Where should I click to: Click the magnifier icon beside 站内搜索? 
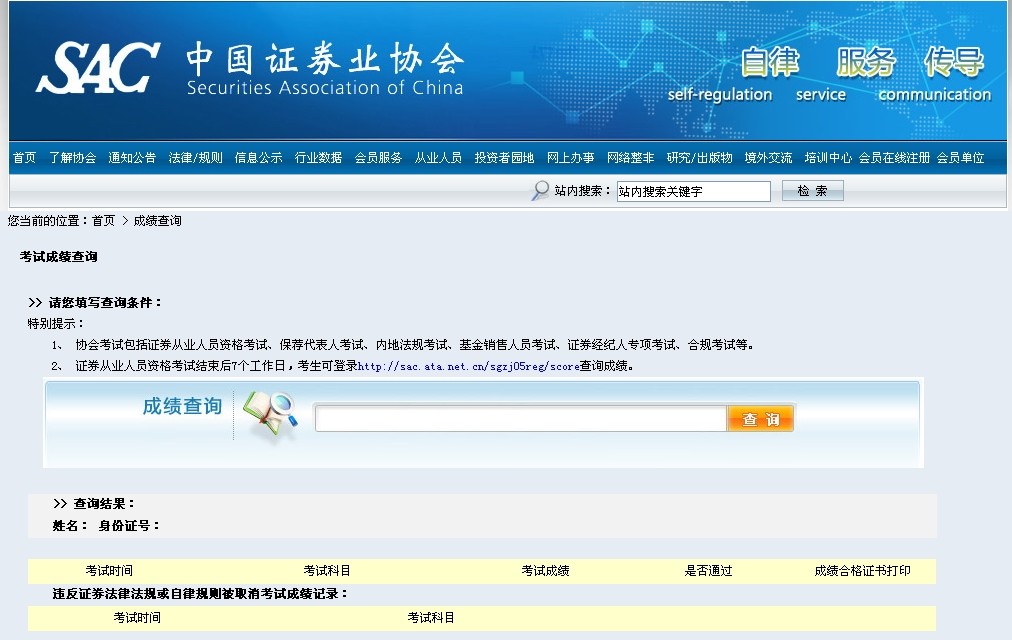[x=540, y=191]
